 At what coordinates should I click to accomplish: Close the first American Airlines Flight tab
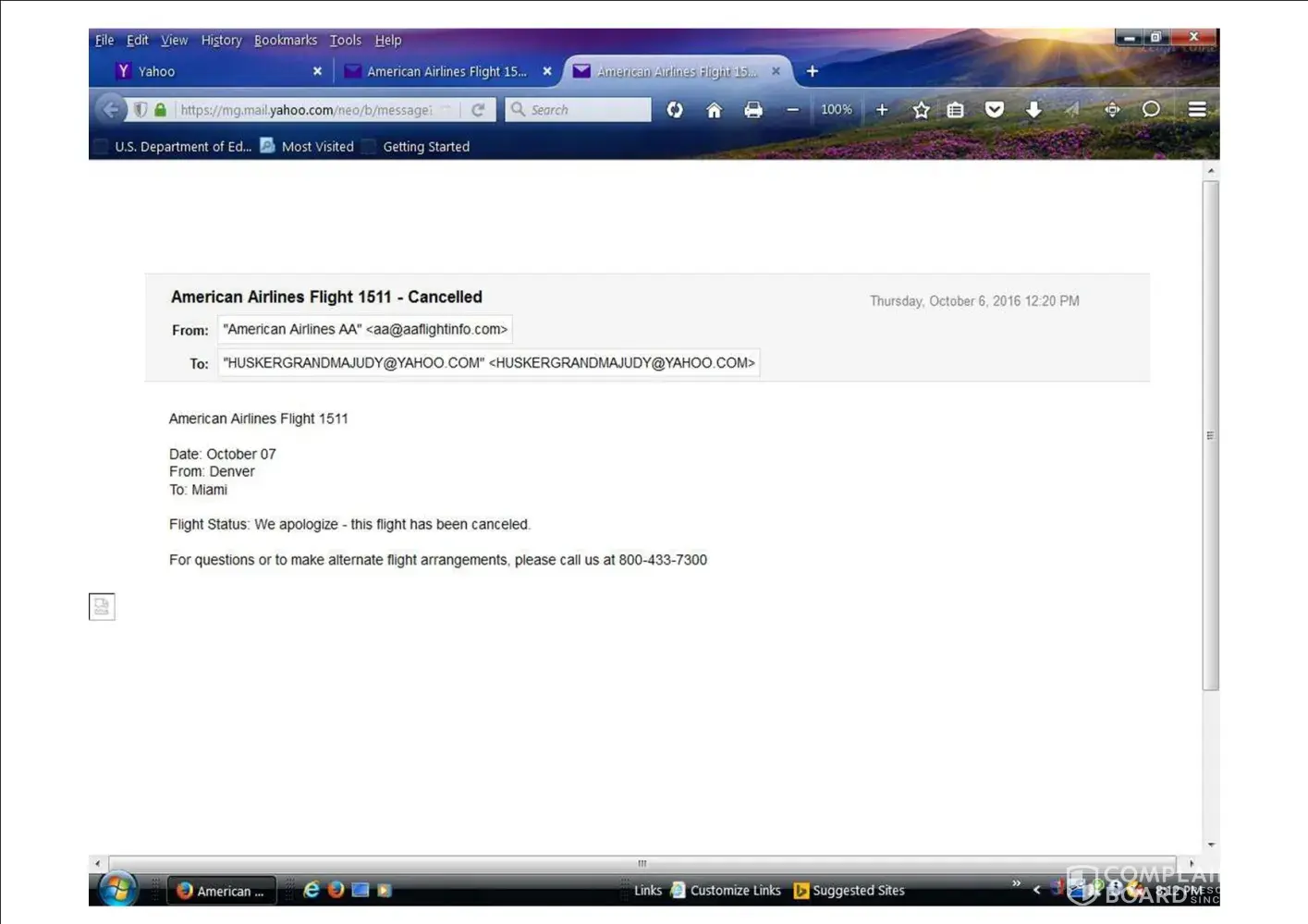(547, 71)
